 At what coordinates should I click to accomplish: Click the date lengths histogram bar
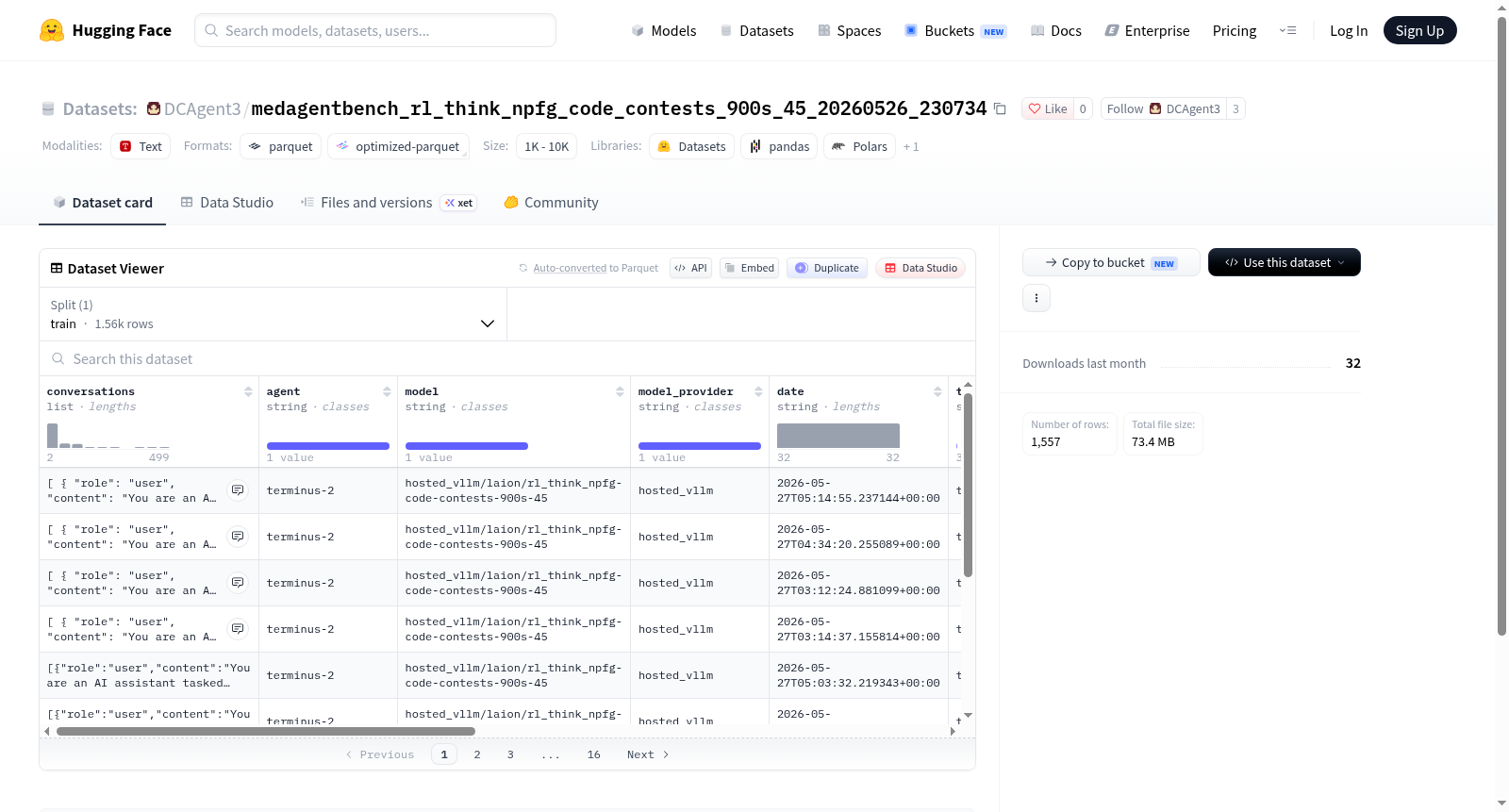tap(838, 436)
